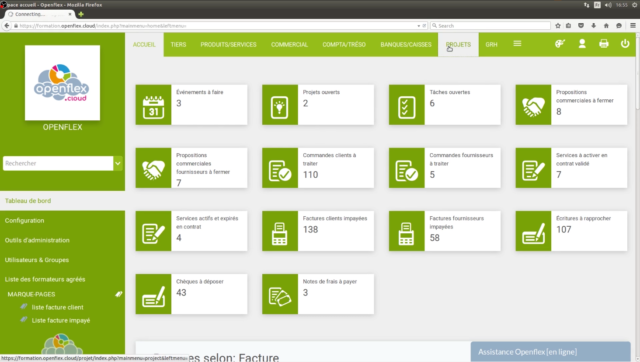The image size is (640, 362).
Task: Expand the URL bar history dropdown
Action: click(x=419, y=26)
